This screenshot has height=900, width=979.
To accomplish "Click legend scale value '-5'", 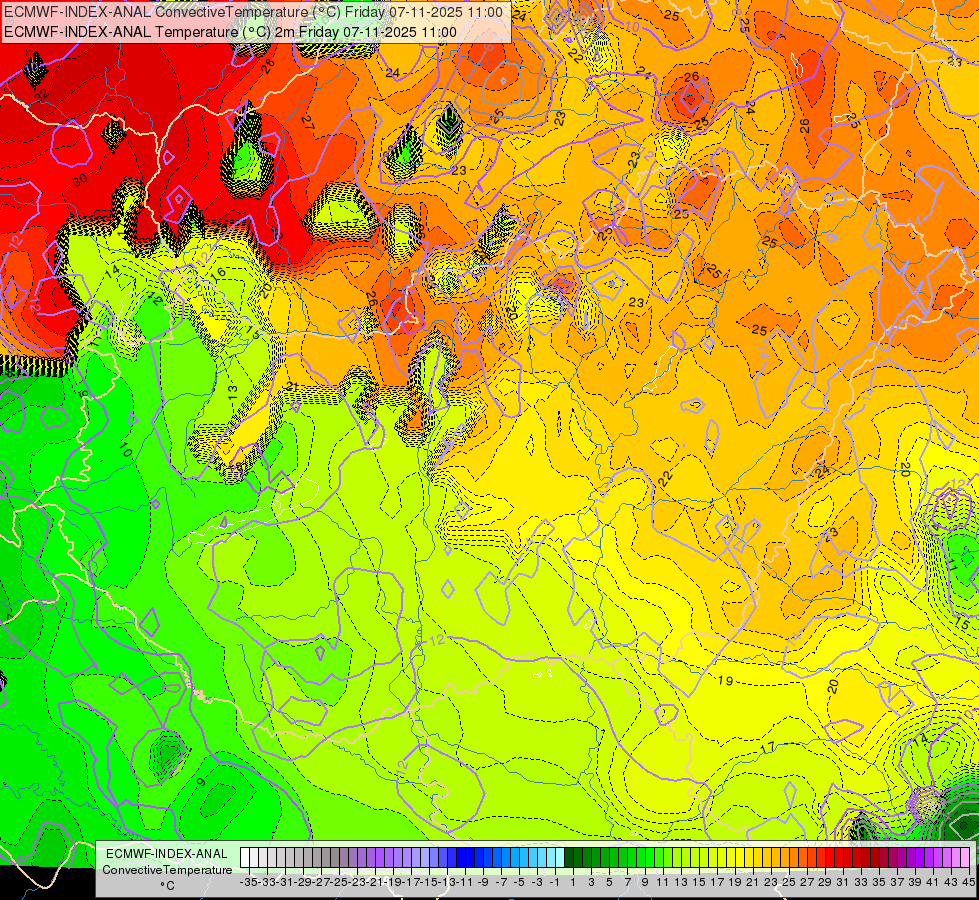I will 519,882.
